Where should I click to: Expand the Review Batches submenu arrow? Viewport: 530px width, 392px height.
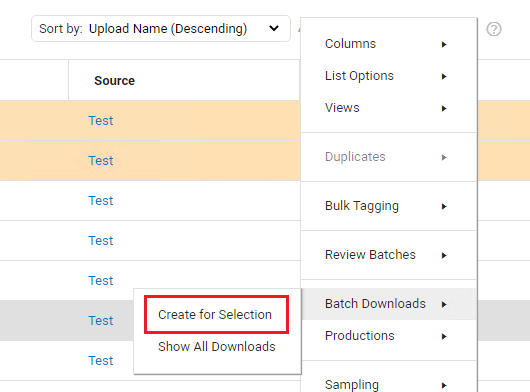coord(444,255)
